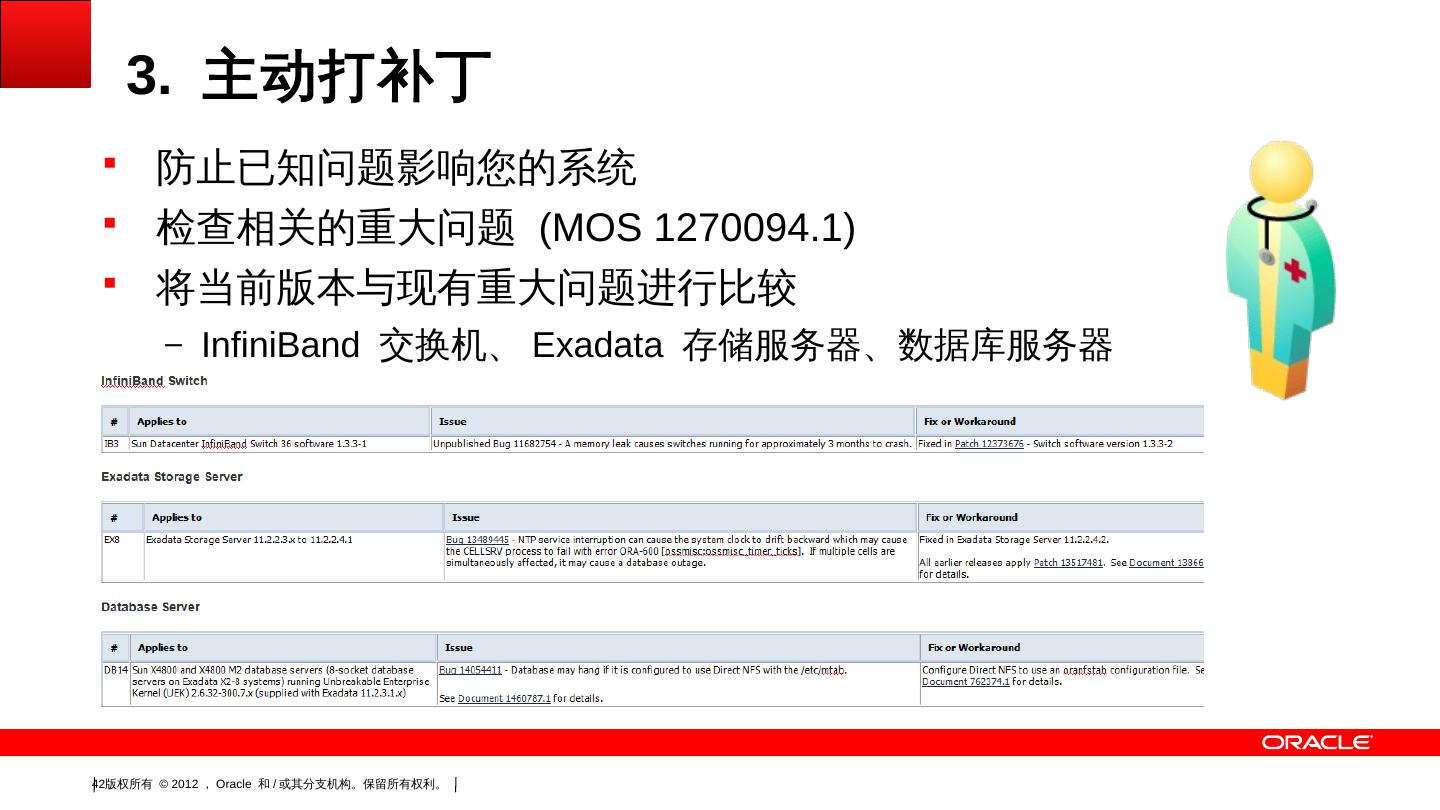Click the doctor figure clipart image

point(1281,270)
